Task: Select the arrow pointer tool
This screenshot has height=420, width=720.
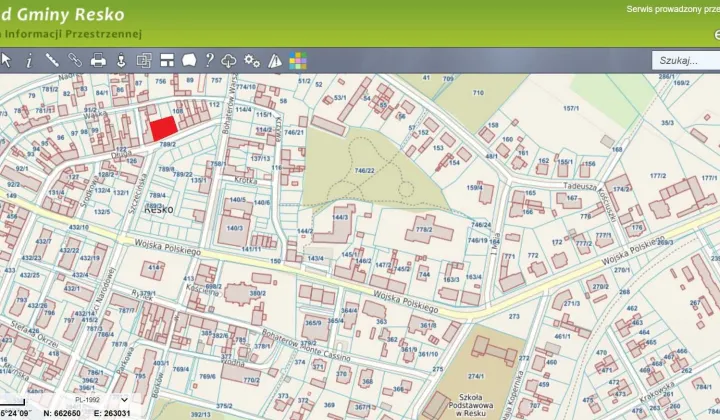Action: coord(6,61)
